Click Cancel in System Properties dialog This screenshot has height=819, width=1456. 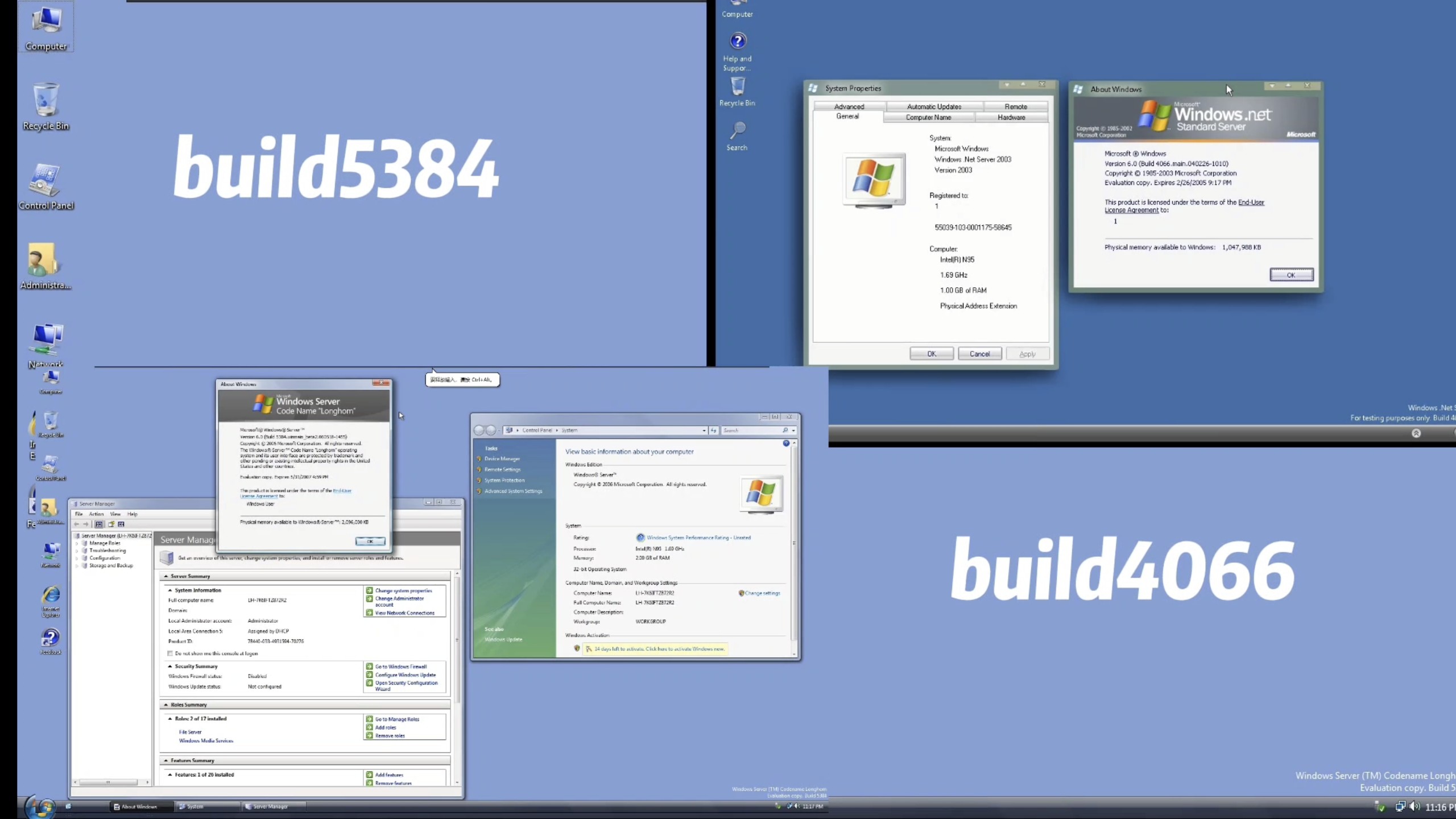(x=979, y=354)
